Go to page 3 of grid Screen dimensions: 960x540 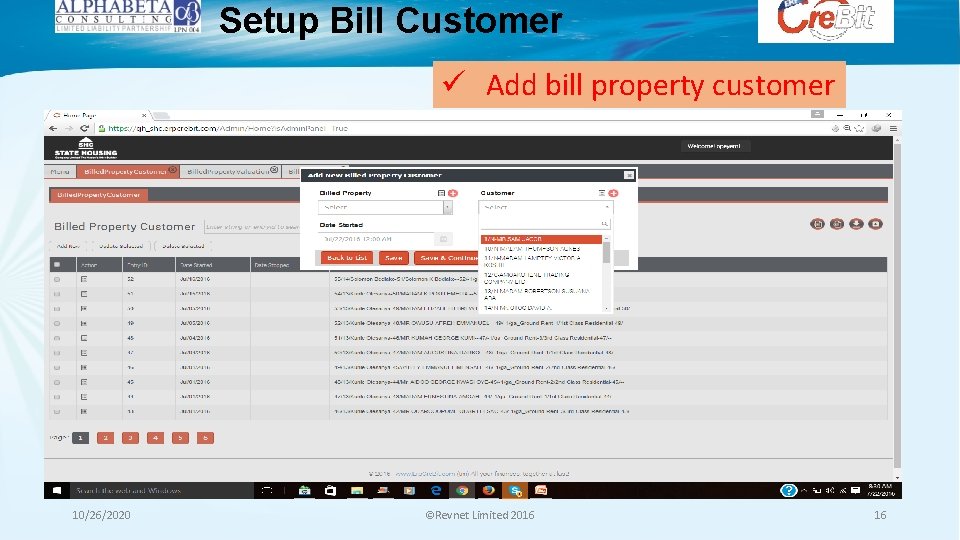130,438
